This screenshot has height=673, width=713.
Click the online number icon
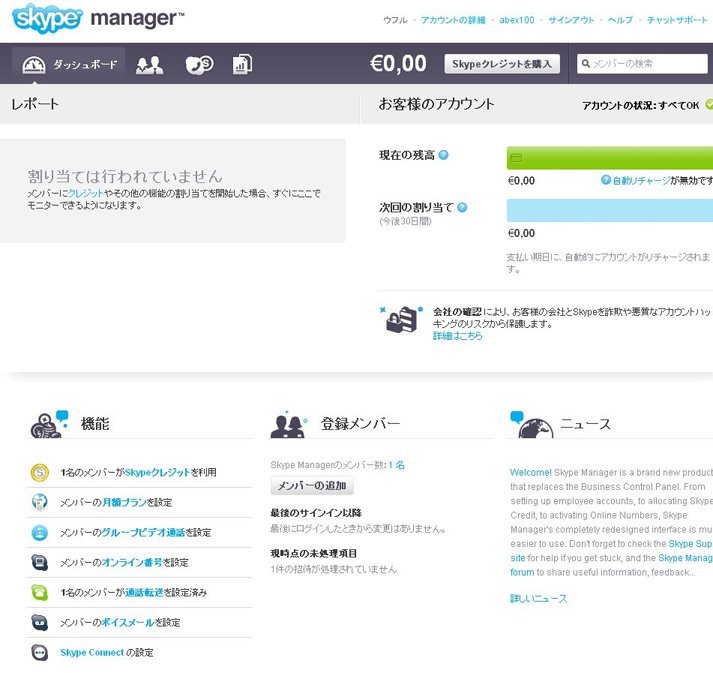tap(40, 562)
